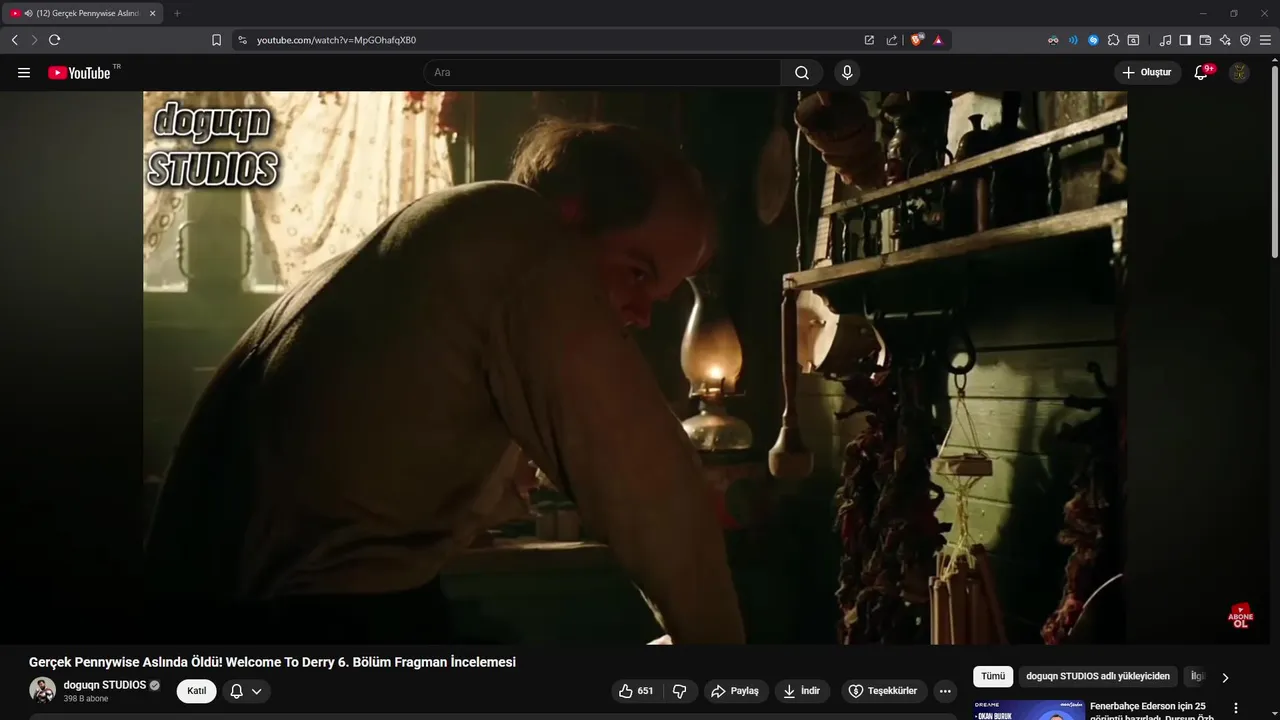Like the video with 651 likes
1280x720 pixels.
tap(636, 691)
